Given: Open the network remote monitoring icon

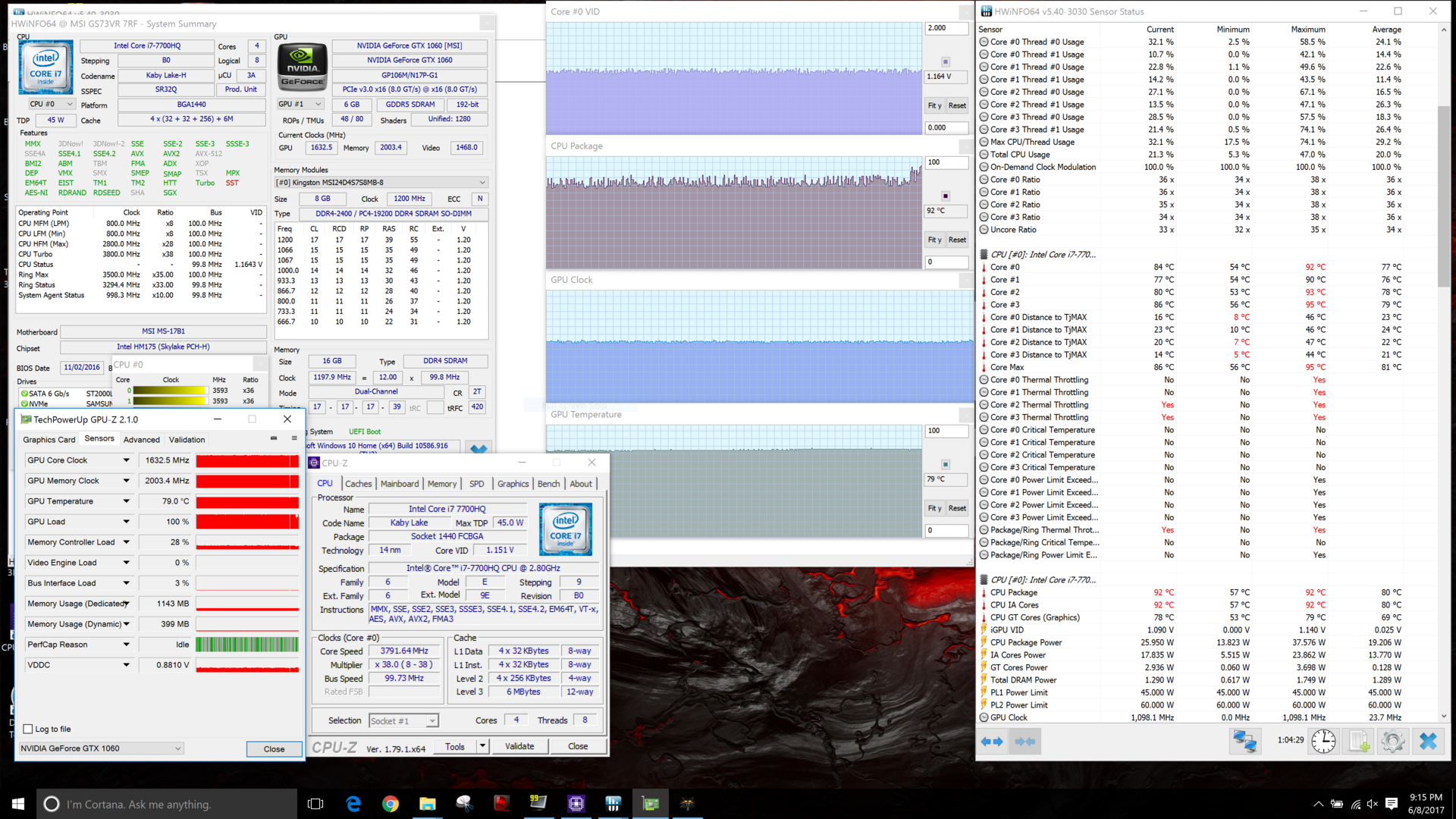Looking at the screenshot, I should pyautogui.click(x=1244, y=741).
